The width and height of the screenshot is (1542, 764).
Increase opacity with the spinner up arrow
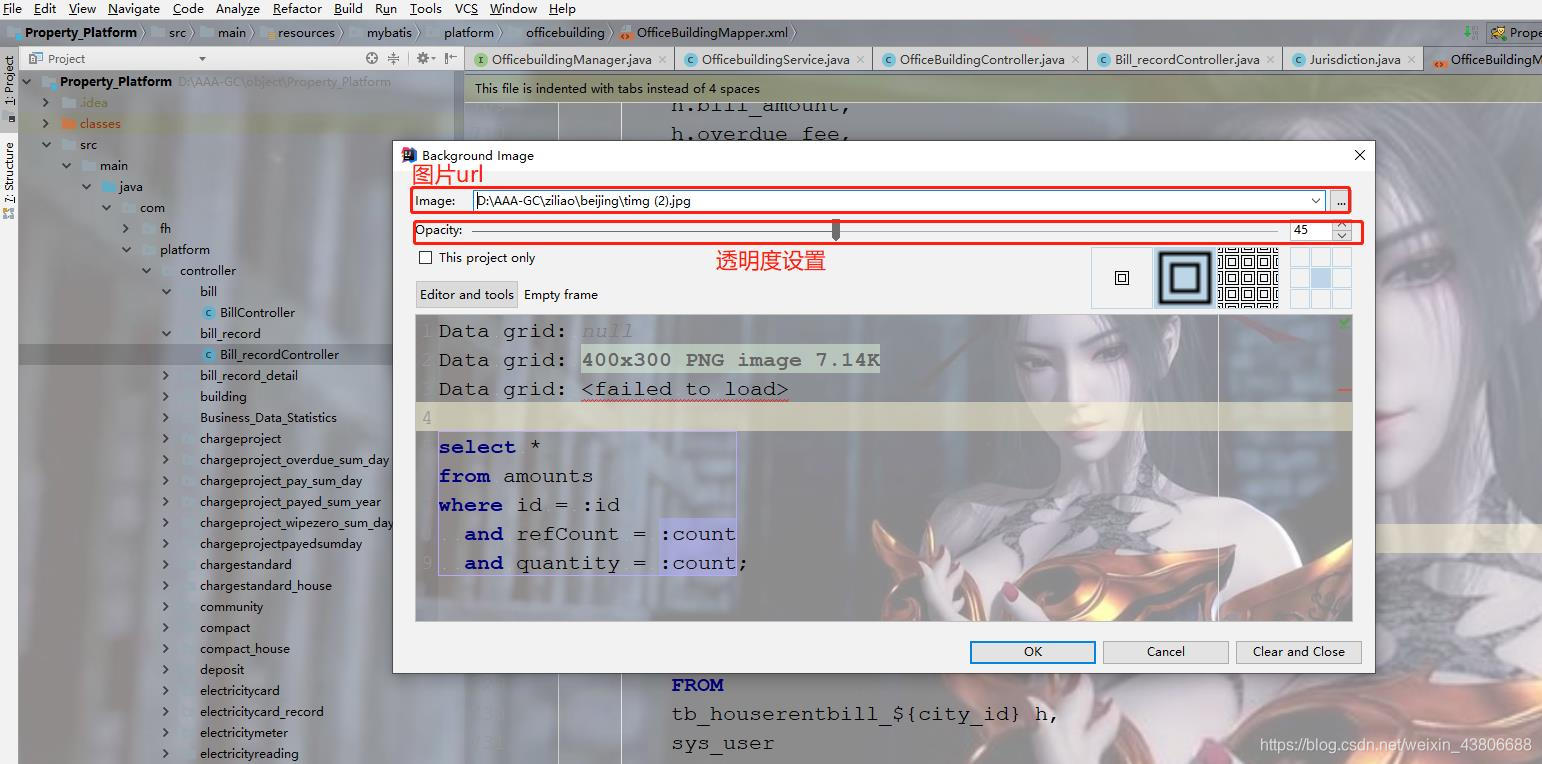[x=1342, y=225]
